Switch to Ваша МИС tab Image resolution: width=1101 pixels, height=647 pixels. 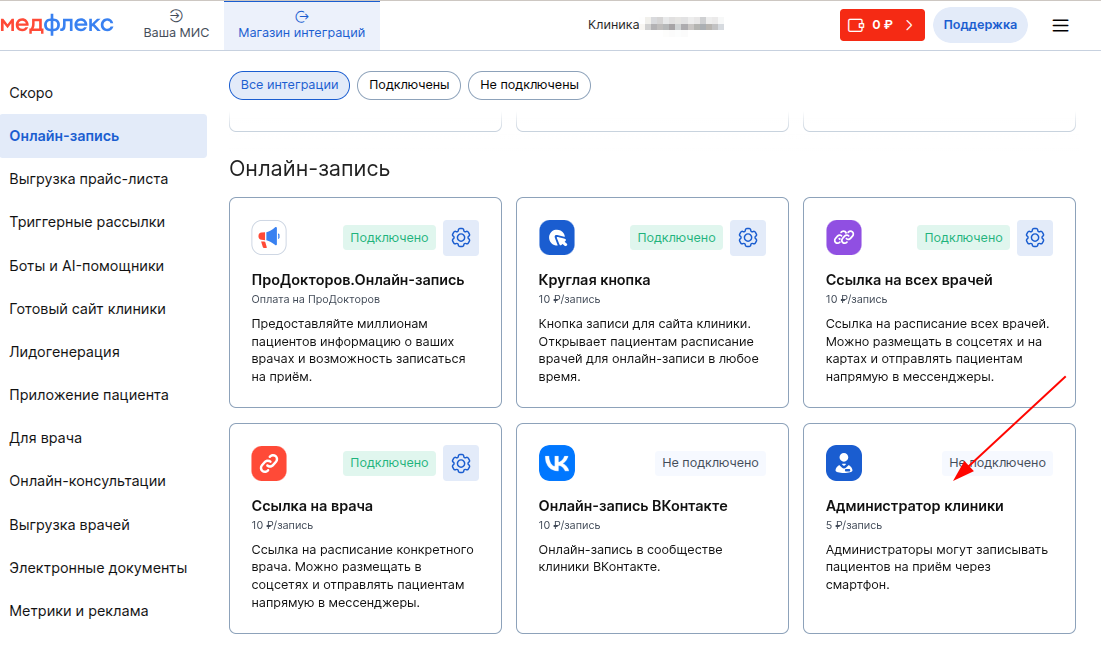point(176,25)
